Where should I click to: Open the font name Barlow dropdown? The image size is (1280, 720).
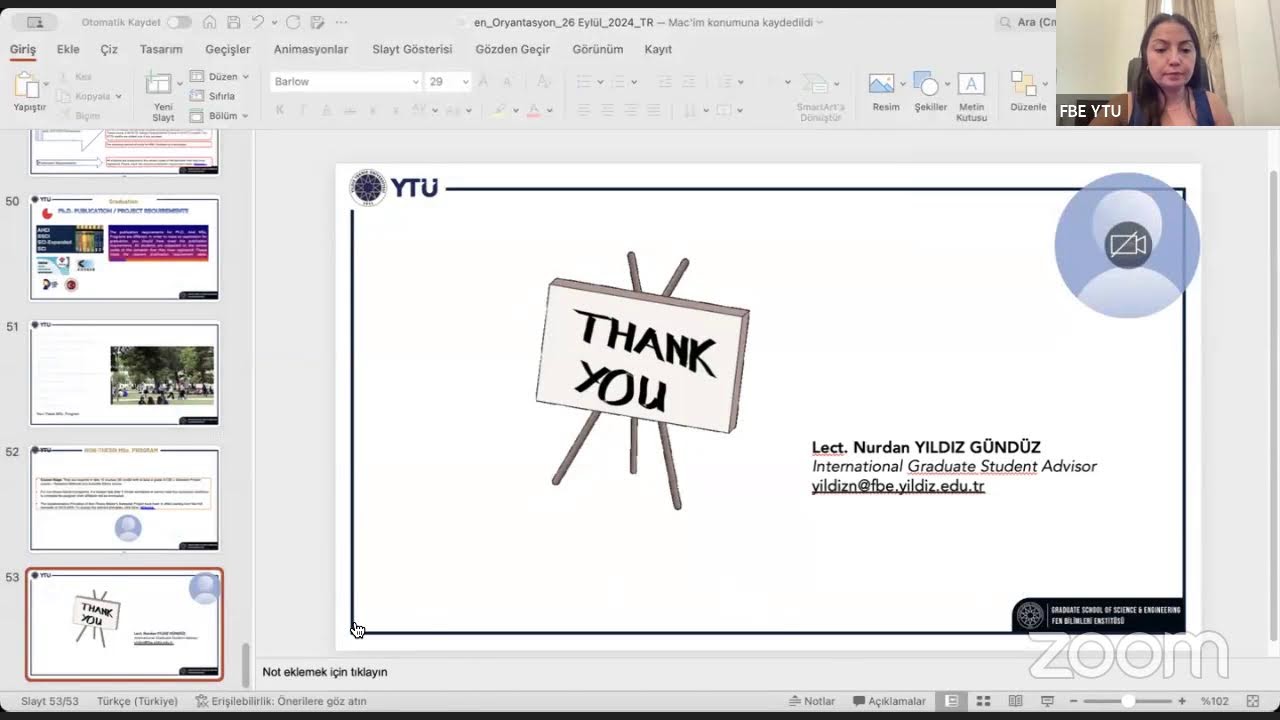(415, 82)
